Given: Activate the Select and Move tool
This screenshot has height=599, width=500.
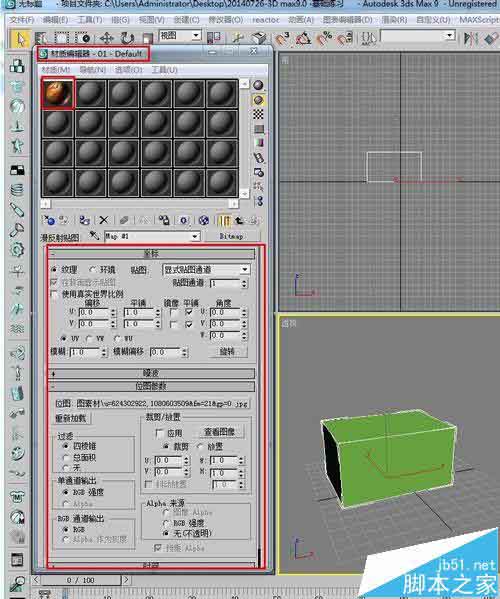Looking at the screenshot, I should (x=106, y=38).
